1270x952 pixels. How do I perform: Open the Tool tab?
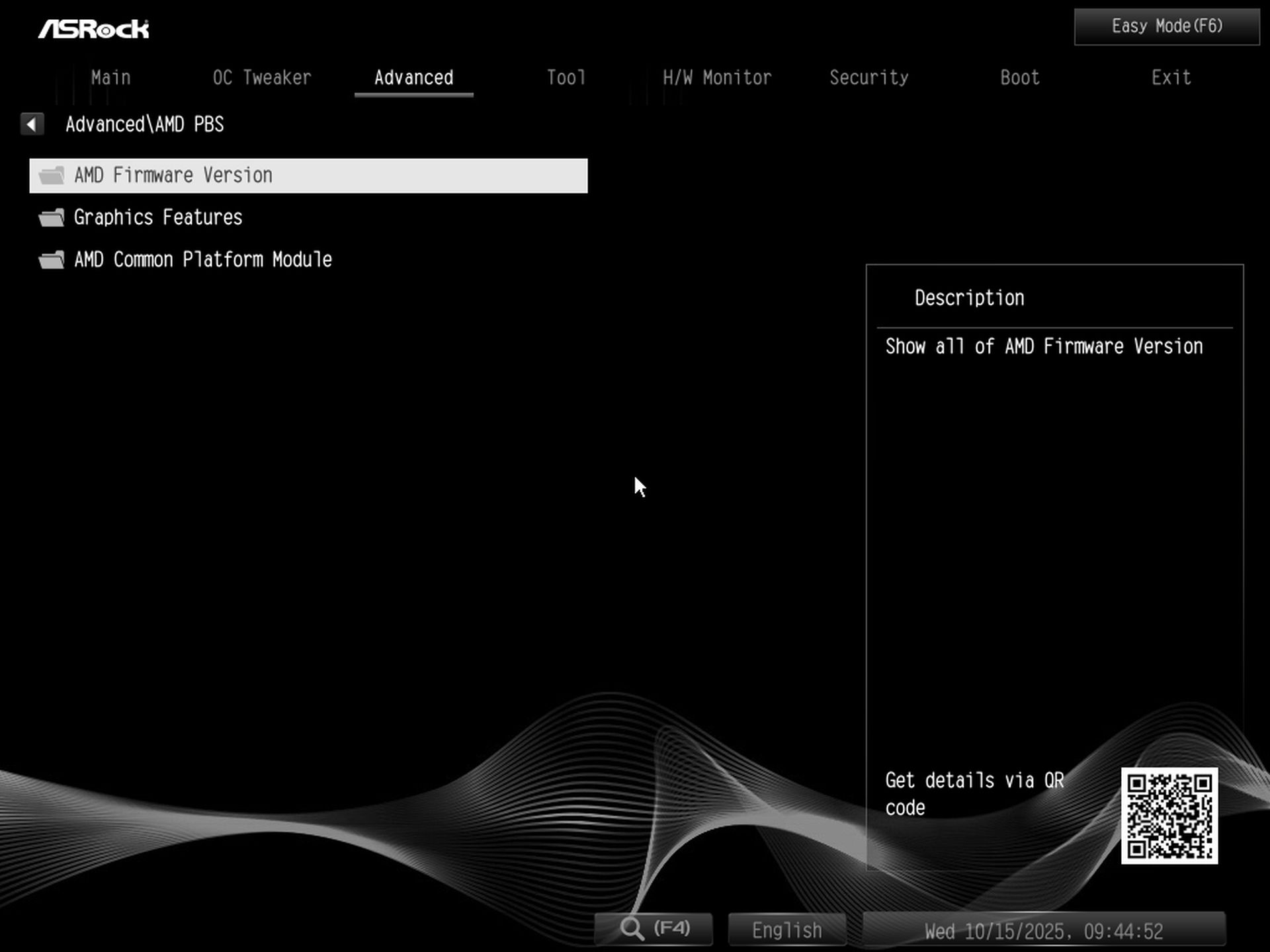(566, 77)
